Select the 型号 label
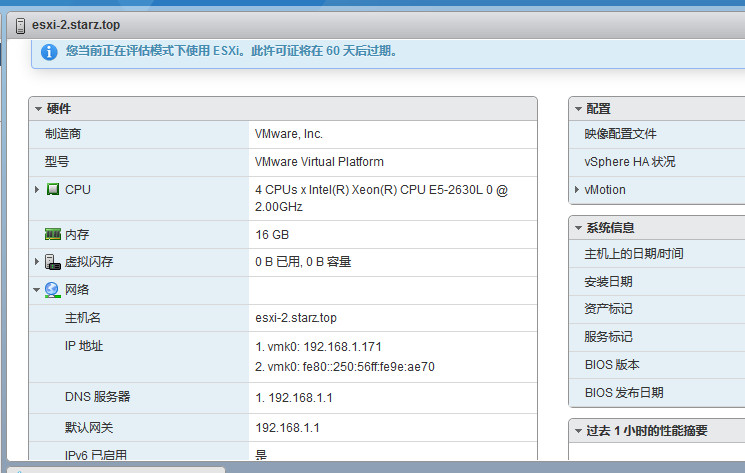The height and width of the screenshot is (473, 745). 57,161
